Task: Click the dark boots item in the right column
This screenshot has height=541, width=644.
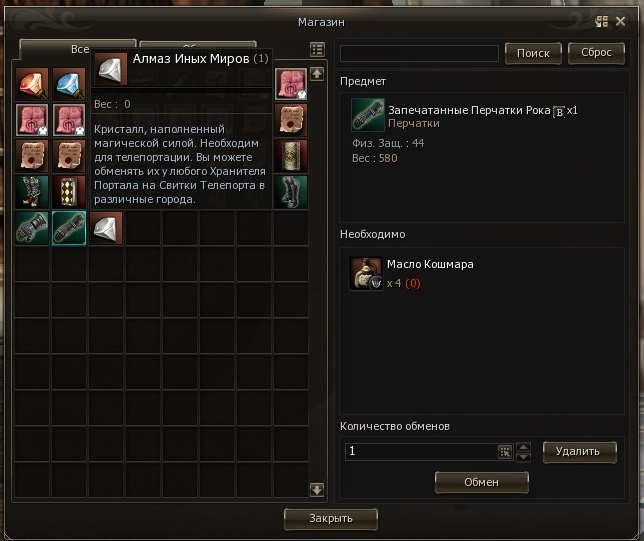Action: coord(291,192)
